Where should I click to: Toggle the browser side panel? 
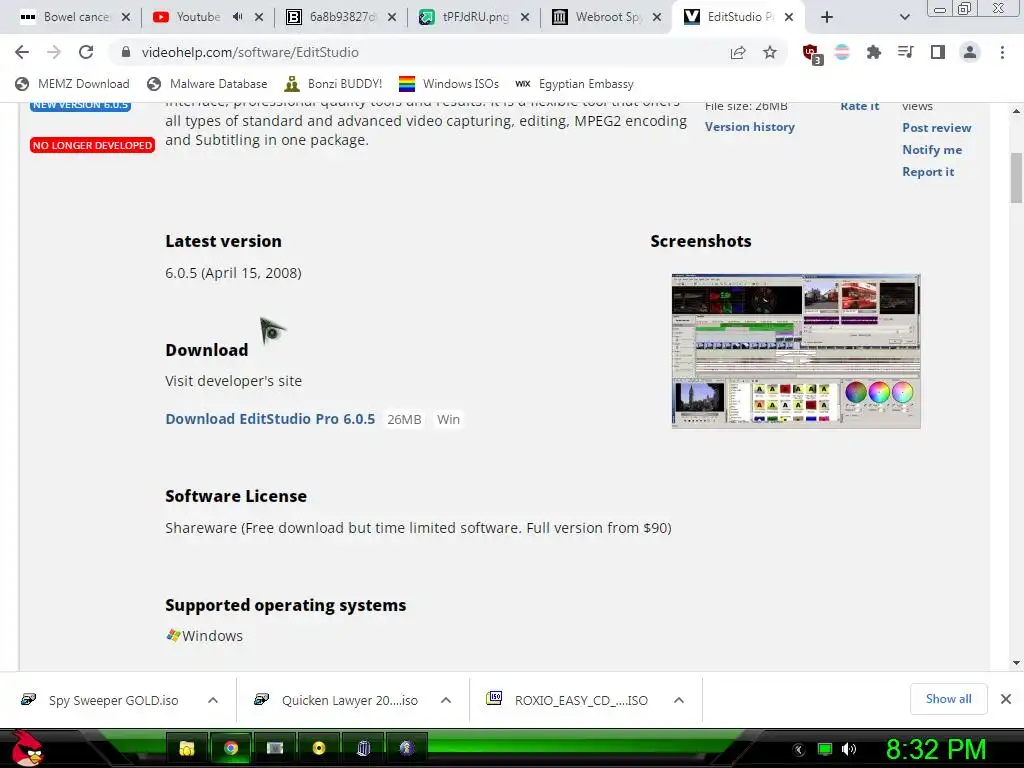tap(938, 52)
